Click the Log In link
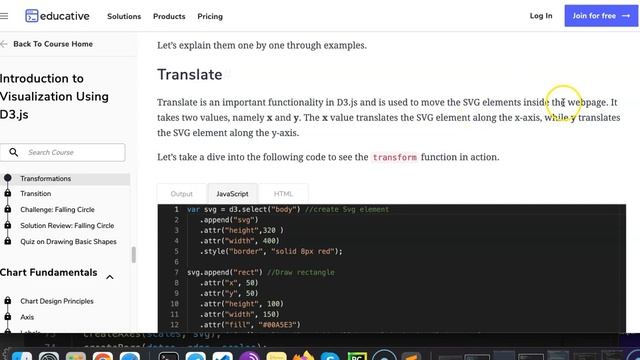This screenshot has height=360, width=640. pyautogui.click(x=541, y=16)
